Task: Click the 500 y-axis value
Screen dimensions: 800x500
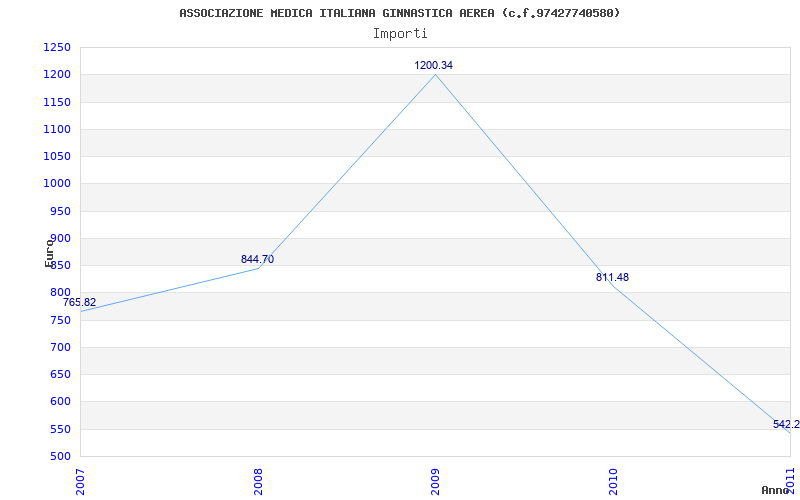Action: point(60,456)
